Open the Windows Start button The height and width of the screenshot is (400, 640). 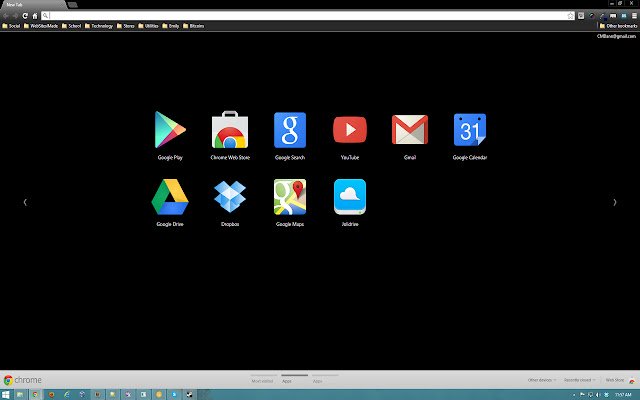[6, 394]
